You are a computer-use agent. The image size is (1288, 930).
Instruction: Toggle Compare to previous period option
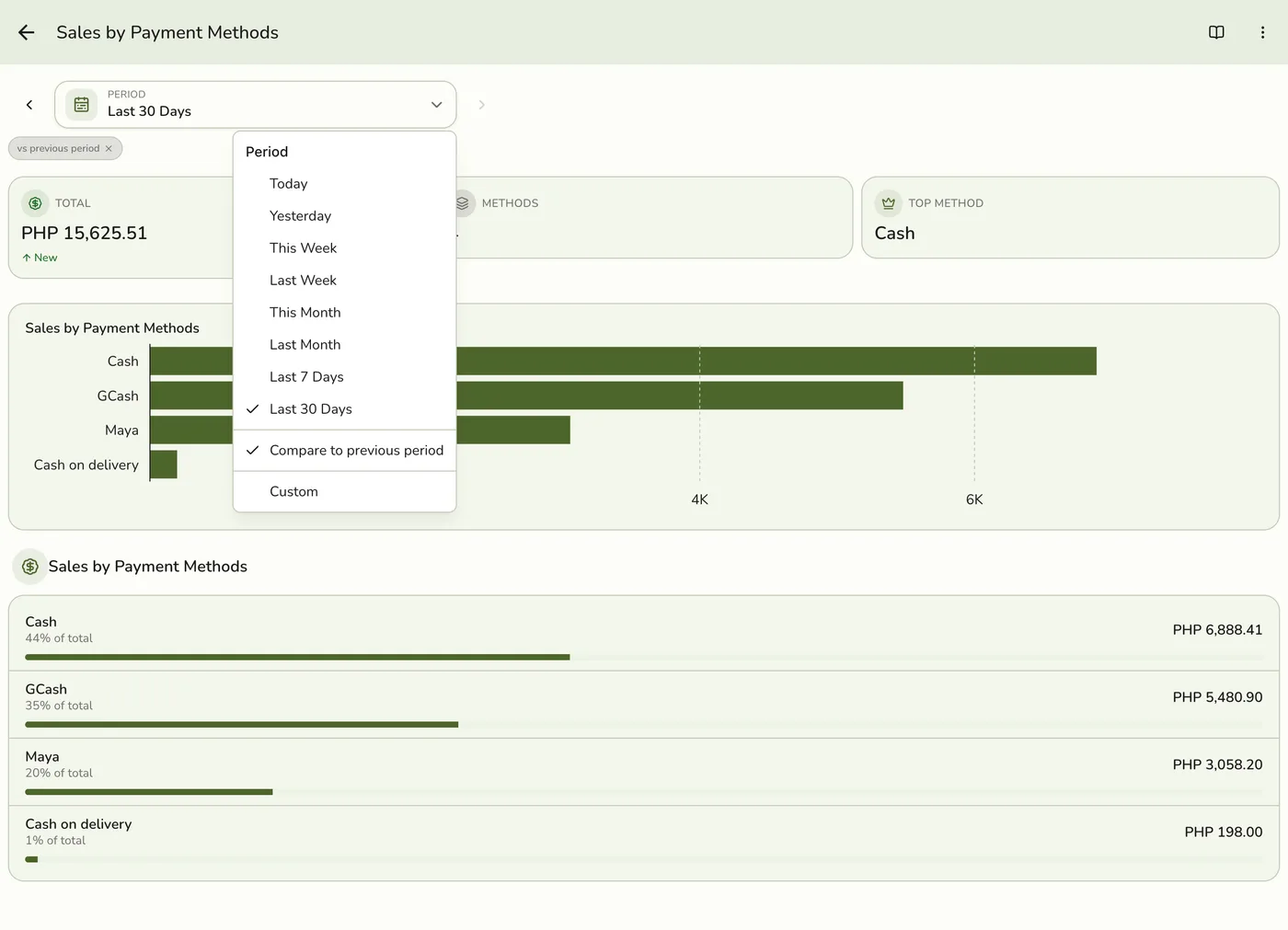coord(345,451)
